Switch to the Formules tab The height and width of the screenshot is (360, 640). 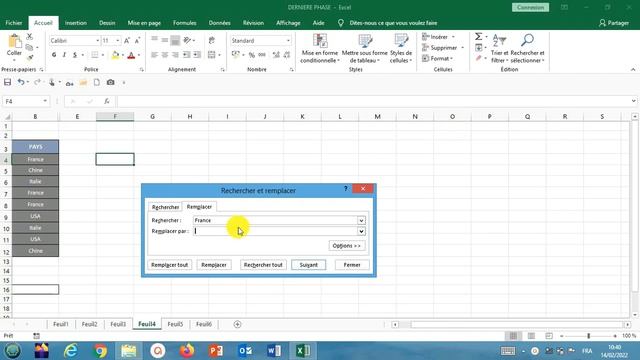click(184, 23)
